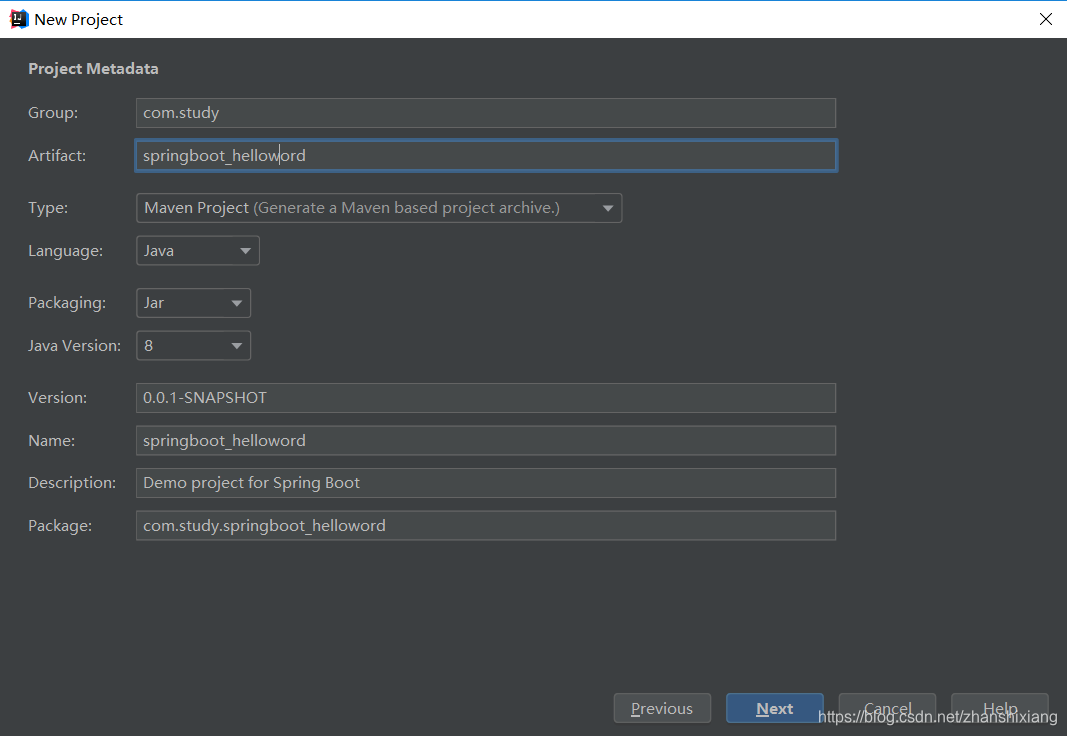1067x736 pixels.
Task: Click the Java Version: label
Action: pos(74,346)
